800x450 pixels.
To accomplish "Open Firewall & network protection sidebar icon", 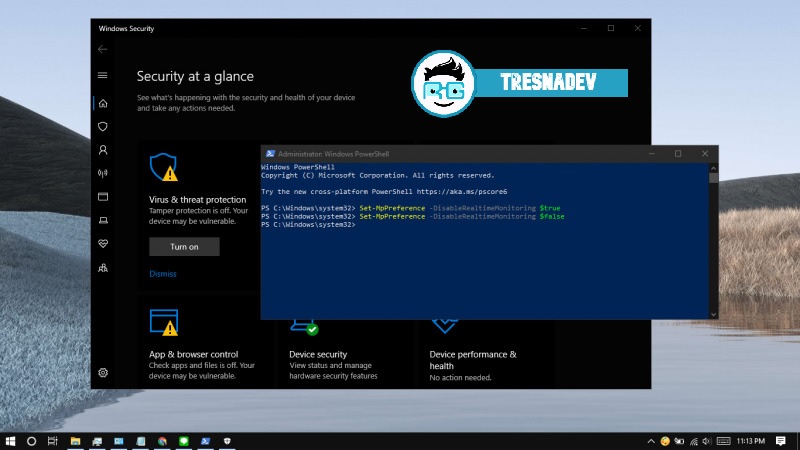I will [x=103, y=173].
